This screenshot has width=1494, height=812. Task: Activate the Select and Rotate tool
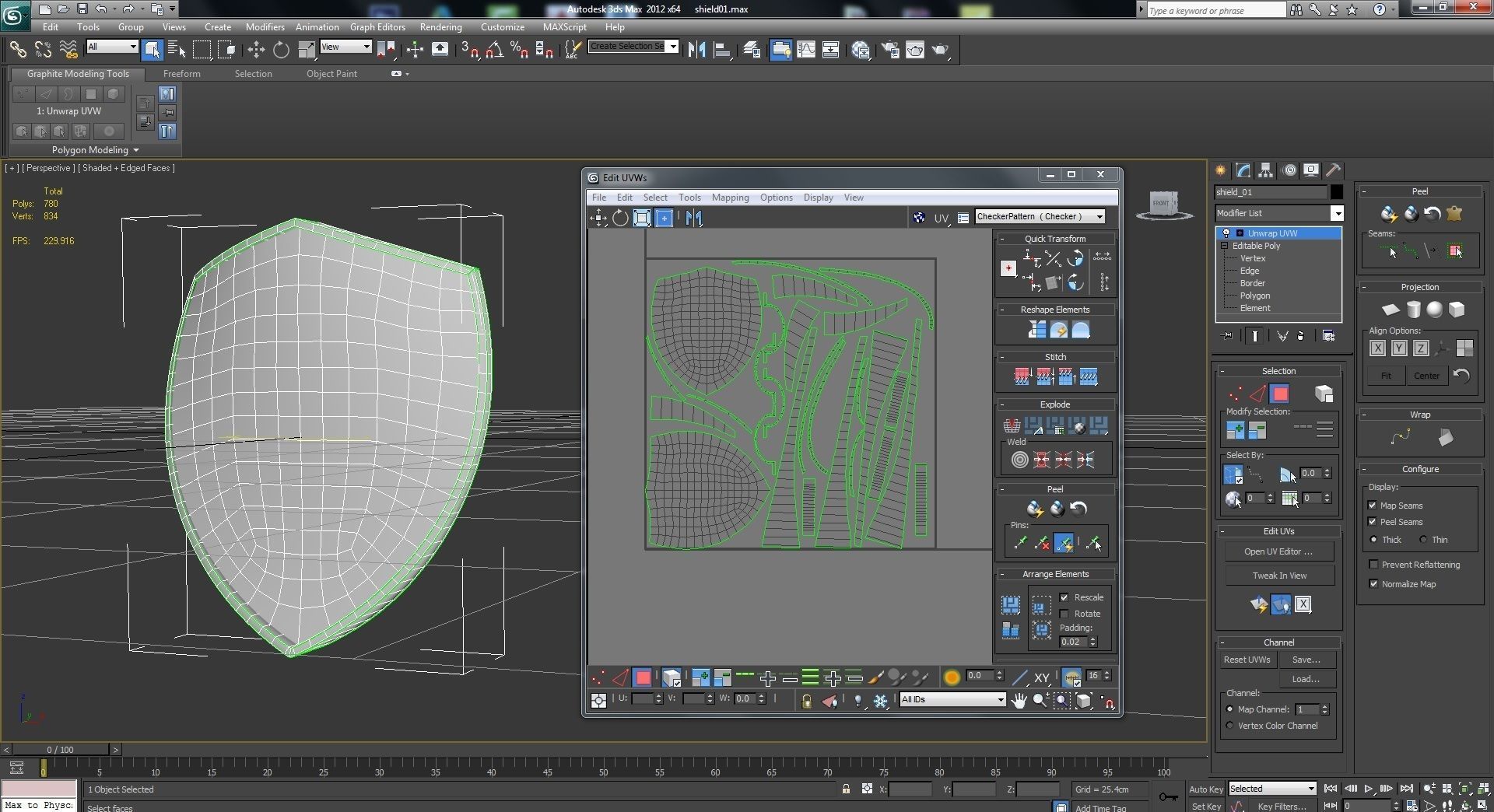pos(281,50)
